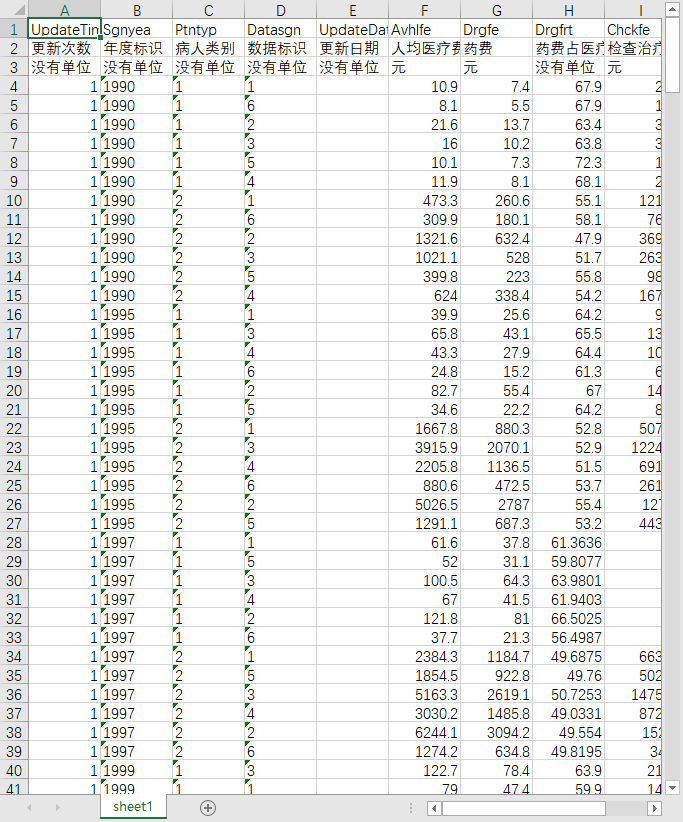Select cell 数据标识
Screen dimensions: 683x822
280,48
